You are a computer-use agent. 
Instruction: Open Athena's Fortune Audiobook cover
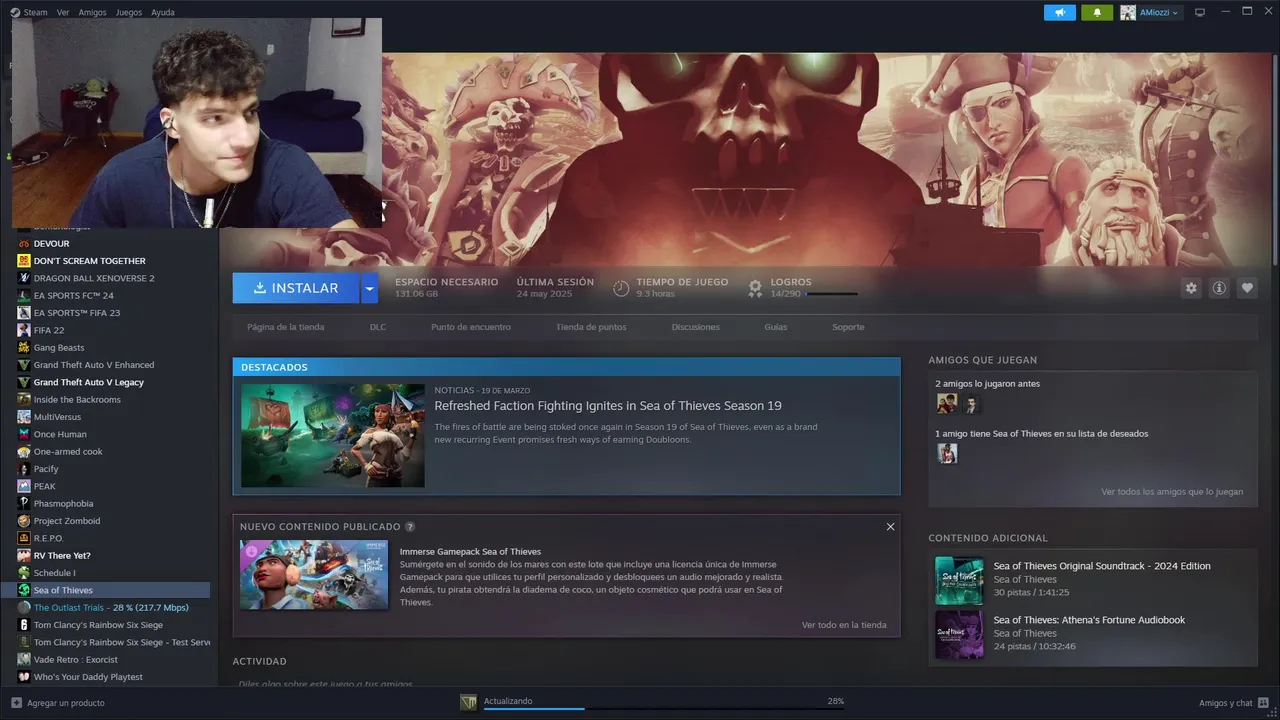[x=959, y=635]
